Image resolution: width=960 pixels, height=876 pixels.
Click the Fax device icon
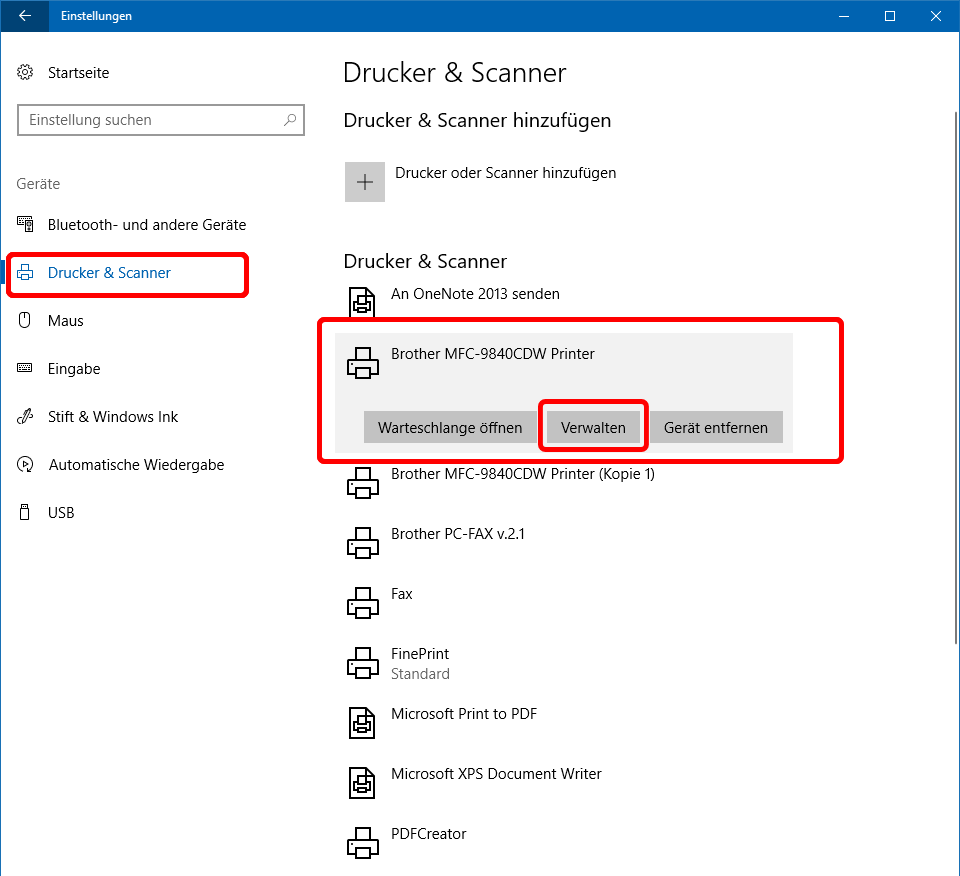tap(362, 601)
